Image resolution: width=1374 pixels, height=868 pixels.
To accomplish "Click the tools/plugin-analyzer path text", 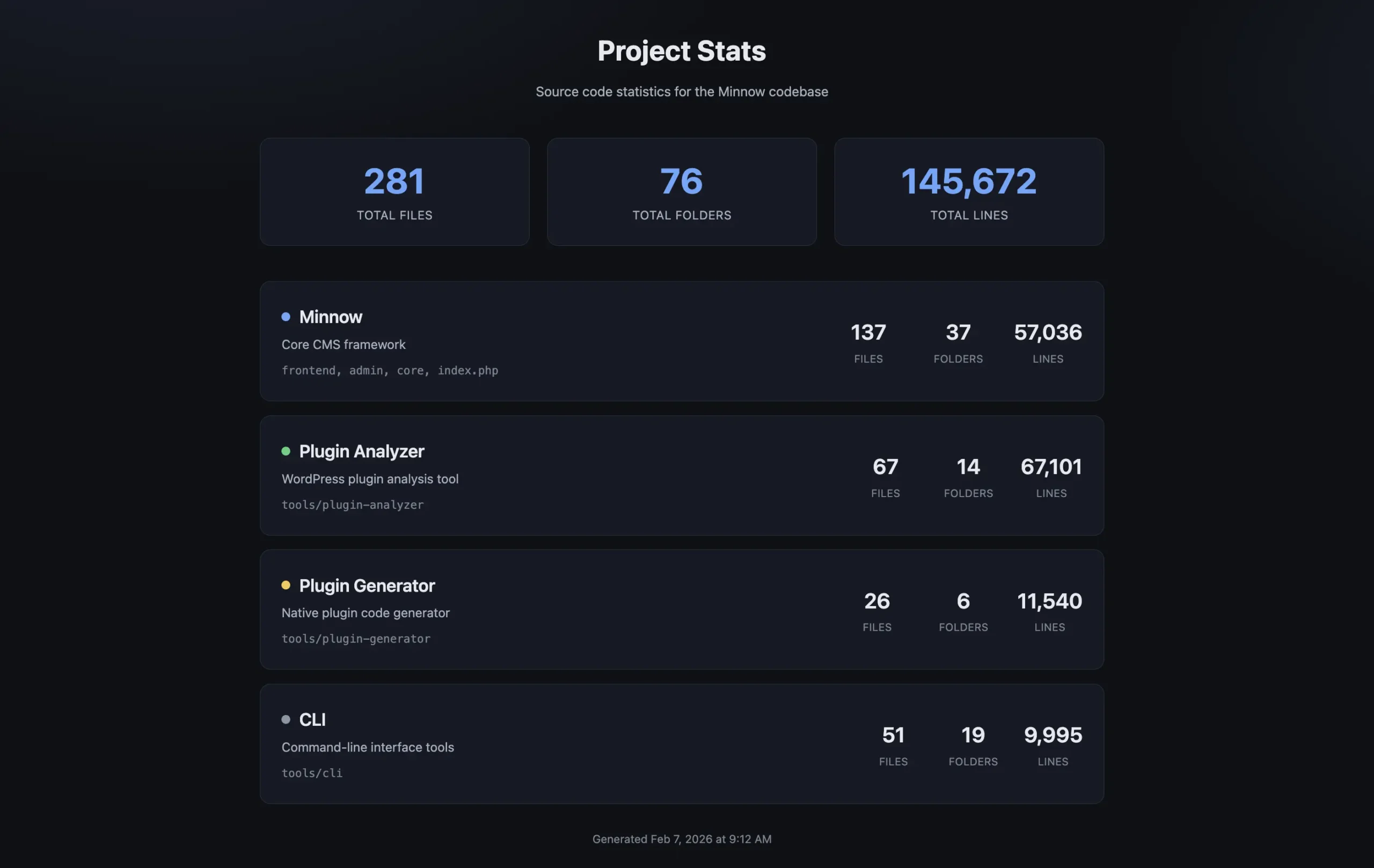I will pyautogui.click(x=352, y=505).
